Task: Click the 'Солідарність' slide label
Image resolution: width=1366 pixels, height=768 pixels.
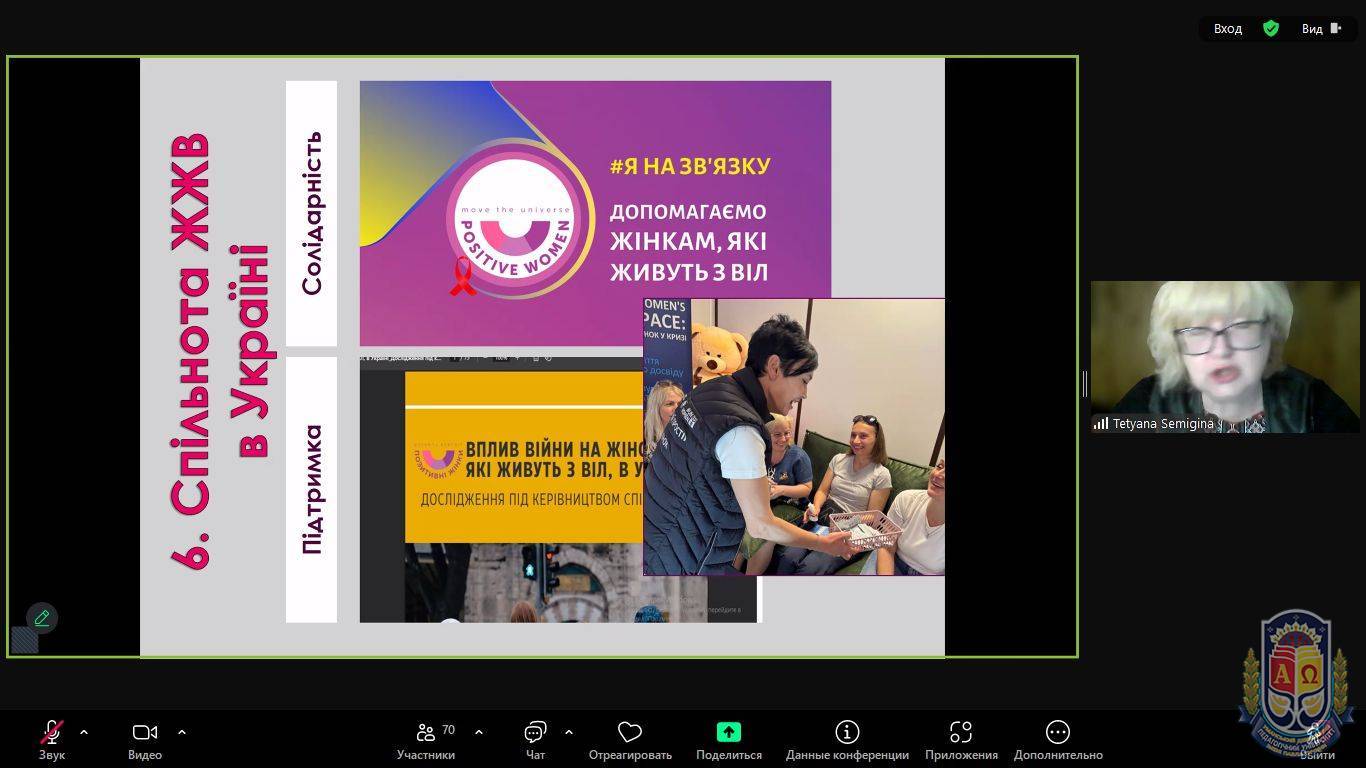Action: tap(312, 213)
